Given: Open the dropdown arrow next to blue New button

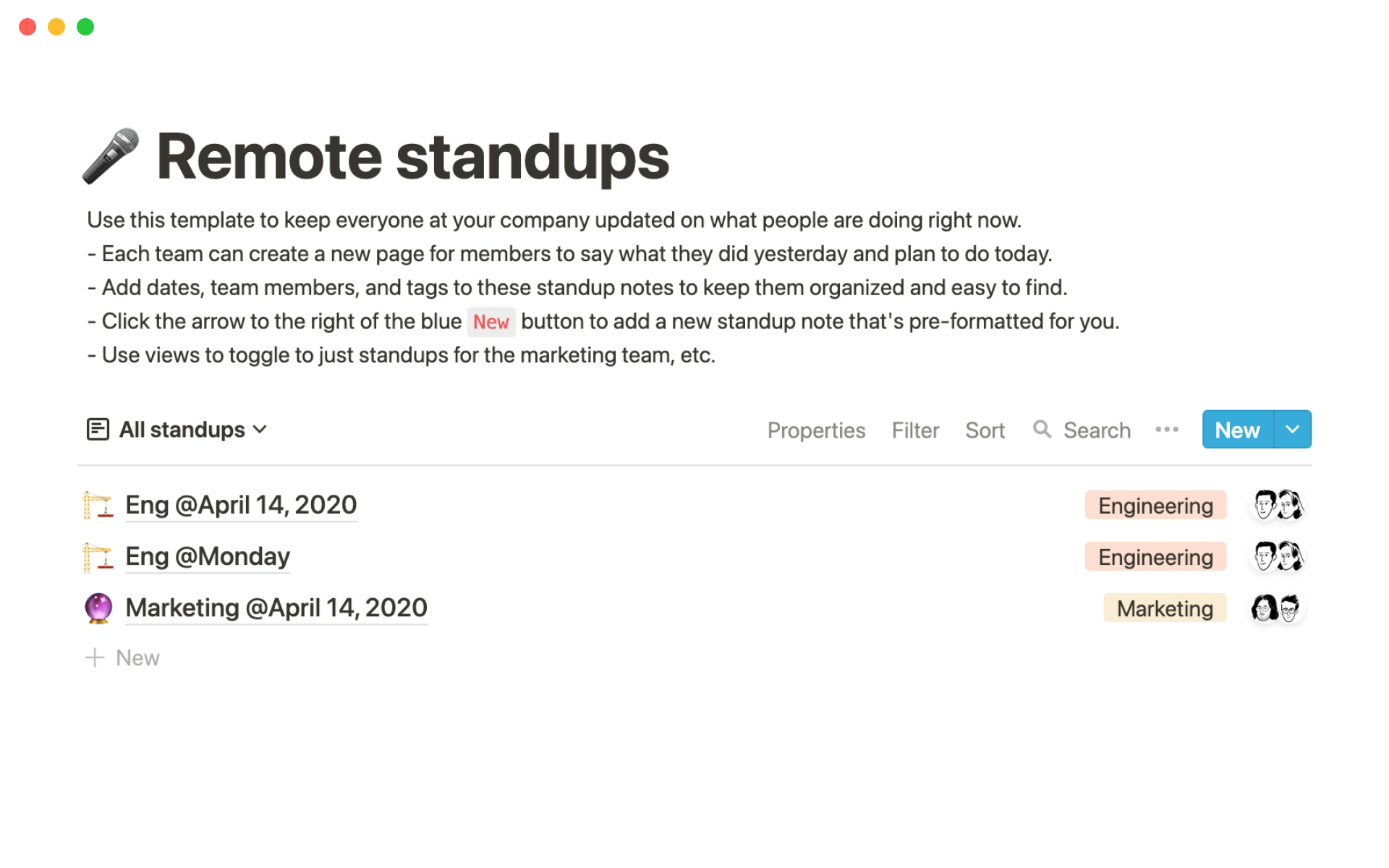Looking at the screenshot, I should pos(1292,430).
